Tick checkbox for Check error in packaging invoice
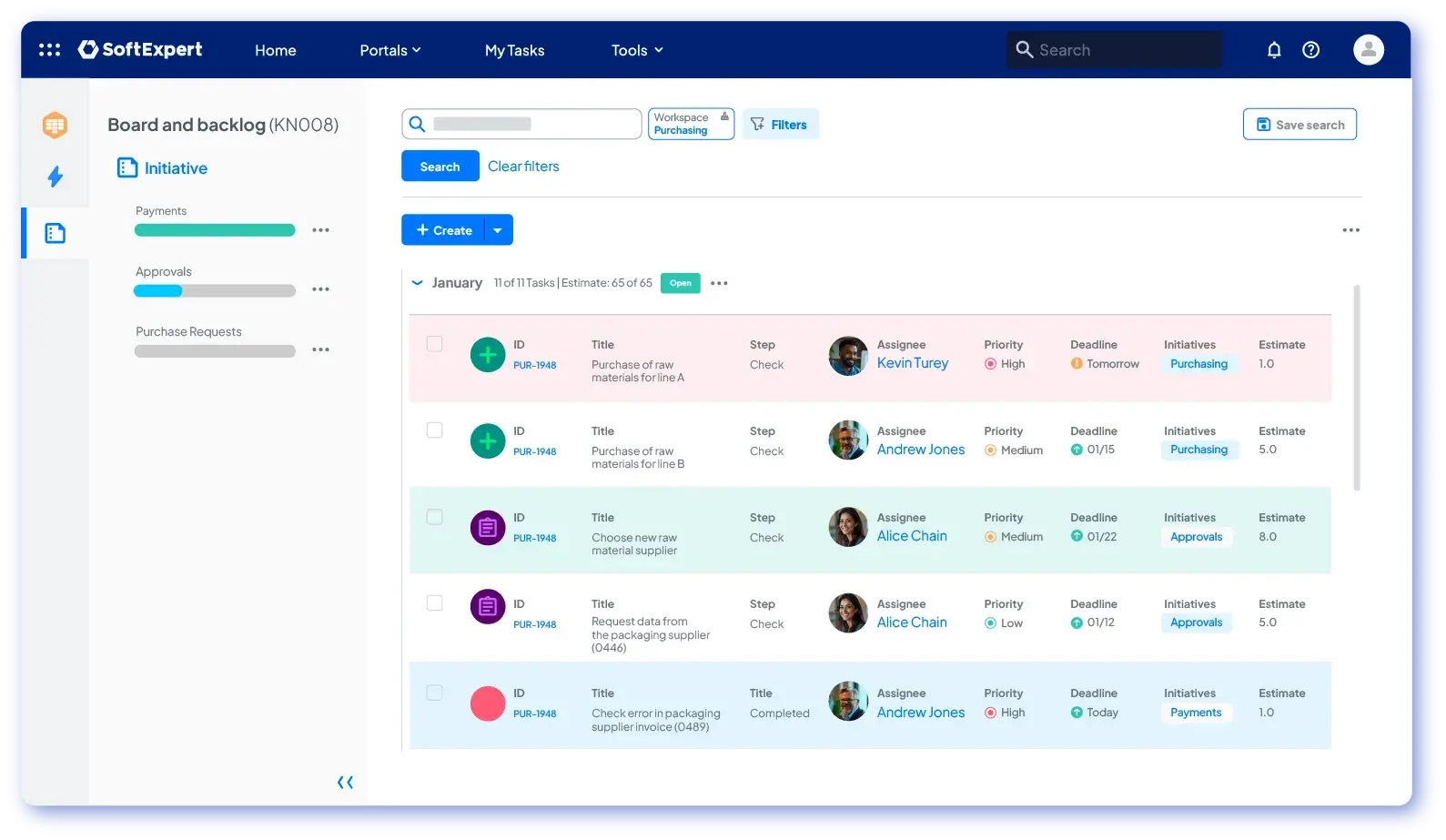1446x840 pixels. point(435,693)
